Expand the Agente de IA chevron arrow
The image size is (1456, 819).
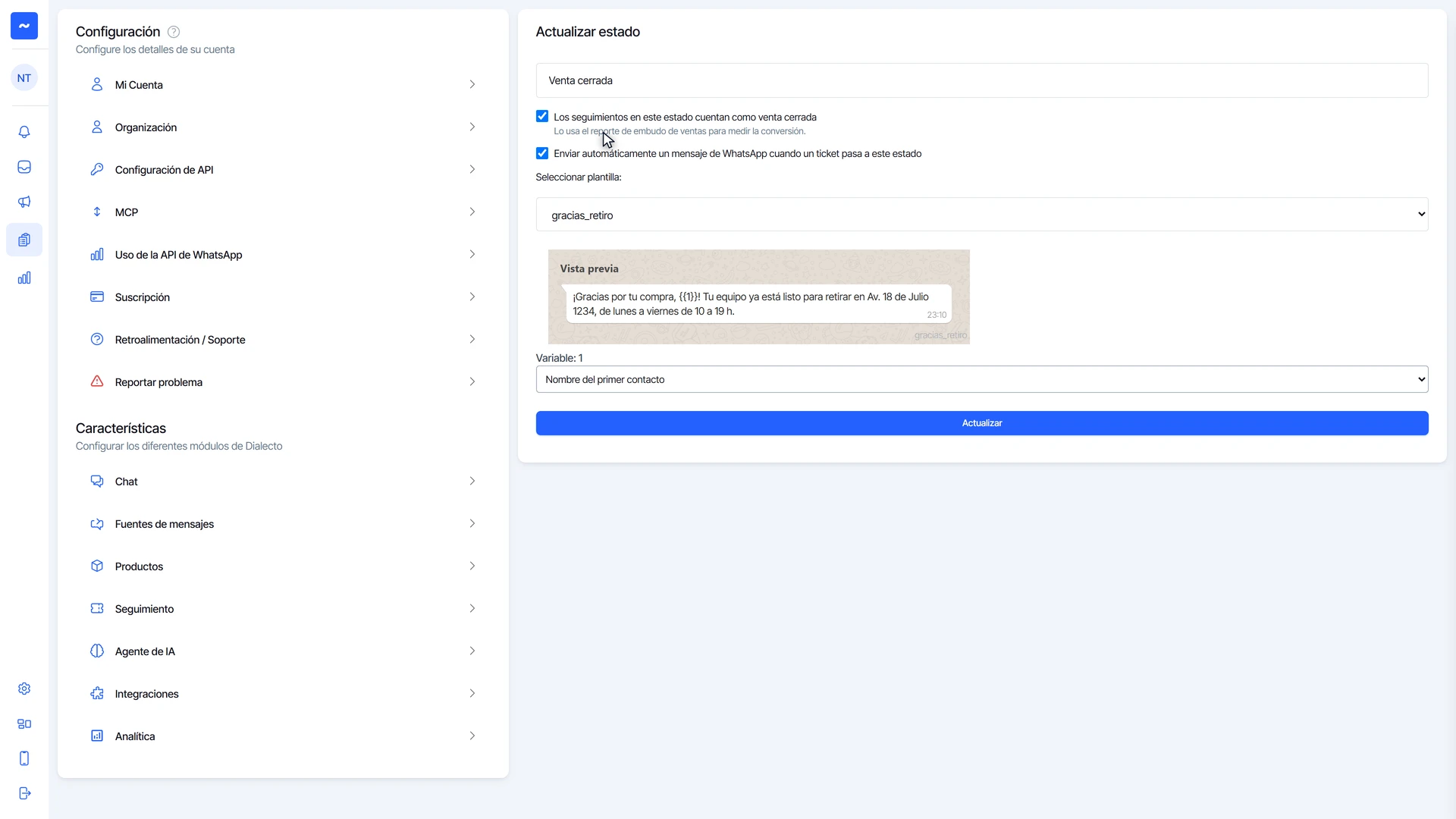click(x=472, y=651)
